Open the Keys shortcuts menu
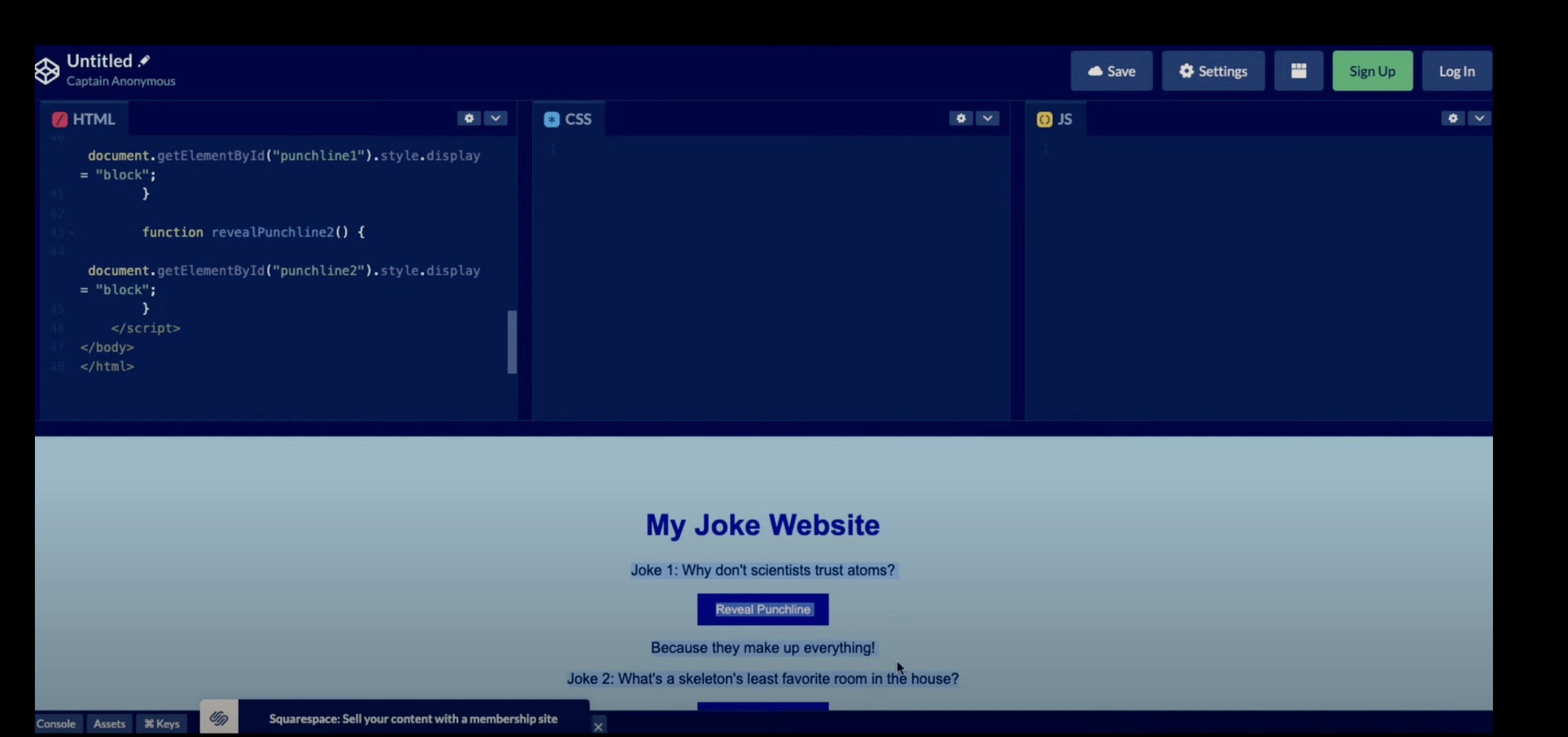This screenshot has height=737, width=1568. click(162, 723)
